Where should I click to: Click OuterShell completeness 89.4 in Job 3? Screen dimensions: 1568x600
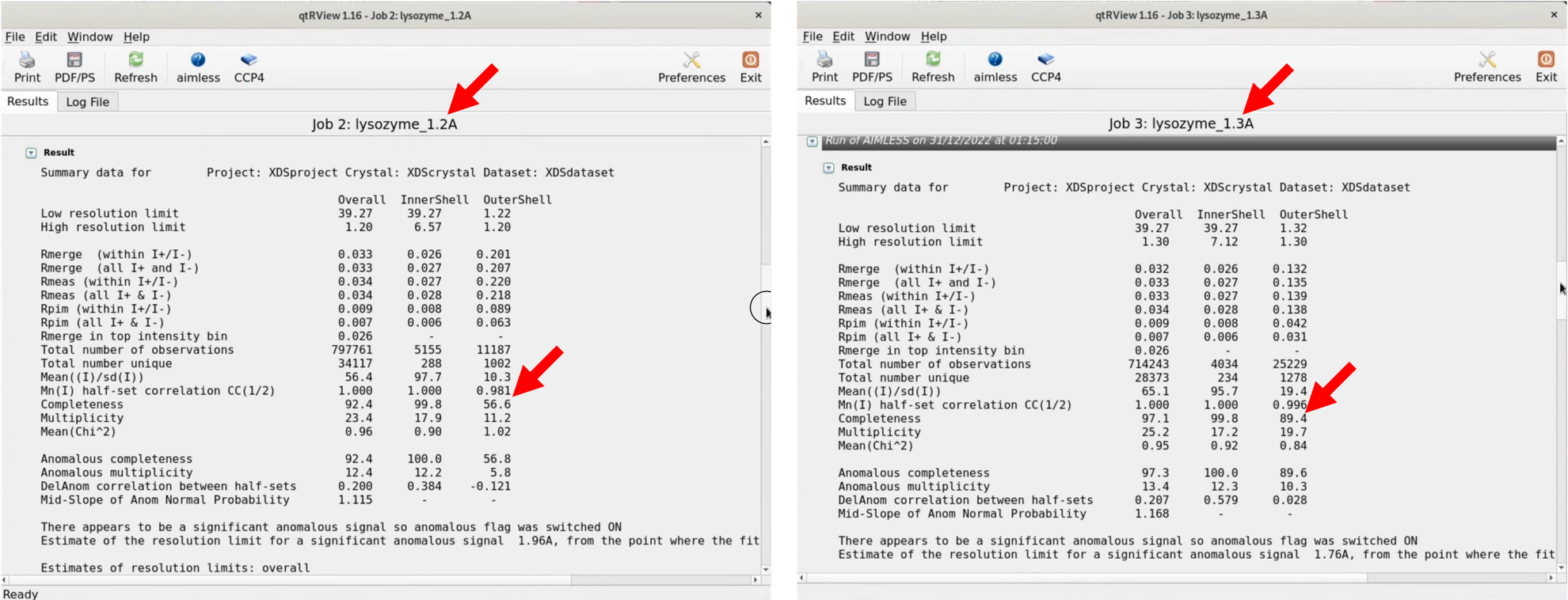(1293, 419)
